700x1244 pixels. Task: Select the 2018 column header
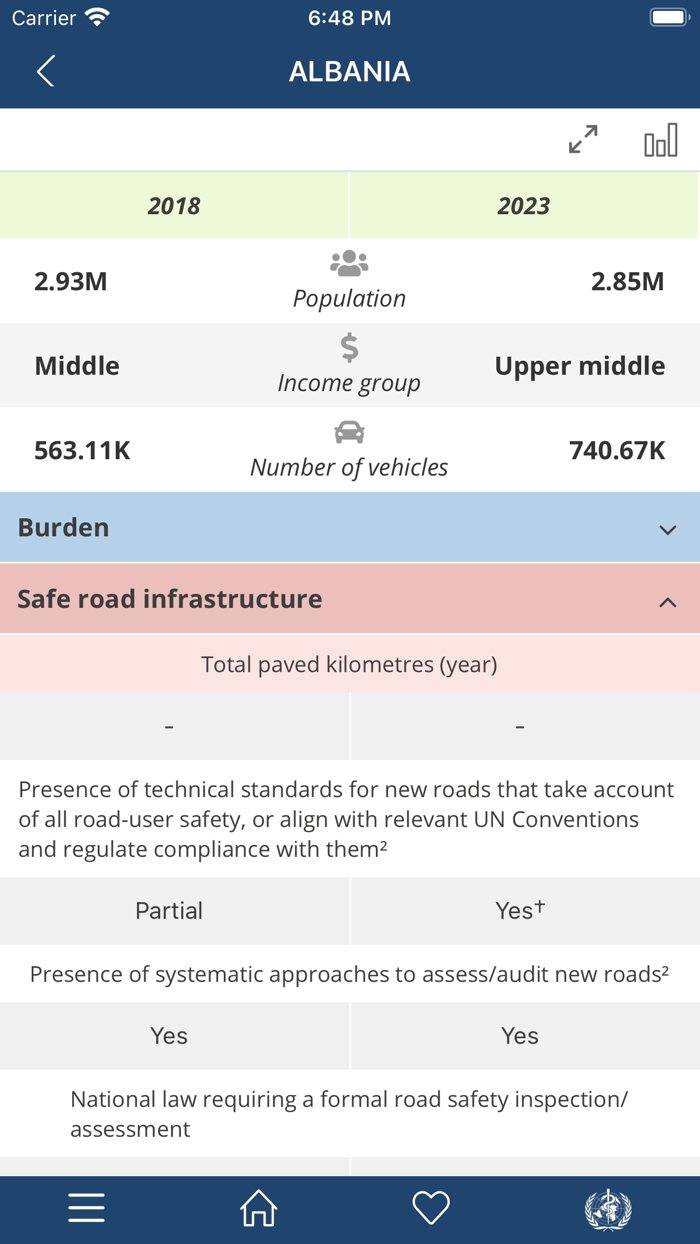click(x=174, y=205)
